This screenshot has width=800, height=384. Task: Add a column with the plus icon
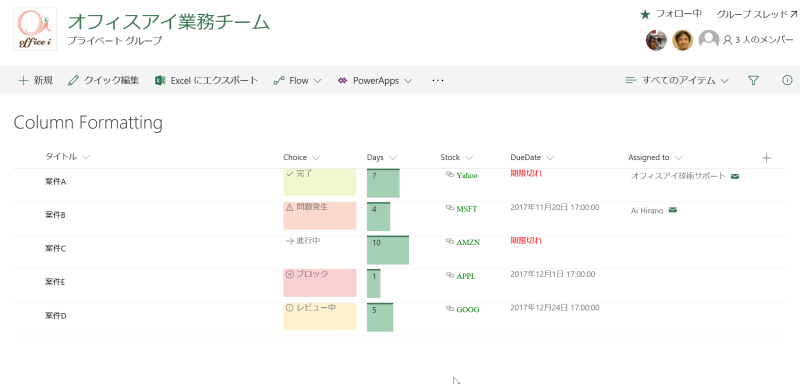(x=766, y=158)
